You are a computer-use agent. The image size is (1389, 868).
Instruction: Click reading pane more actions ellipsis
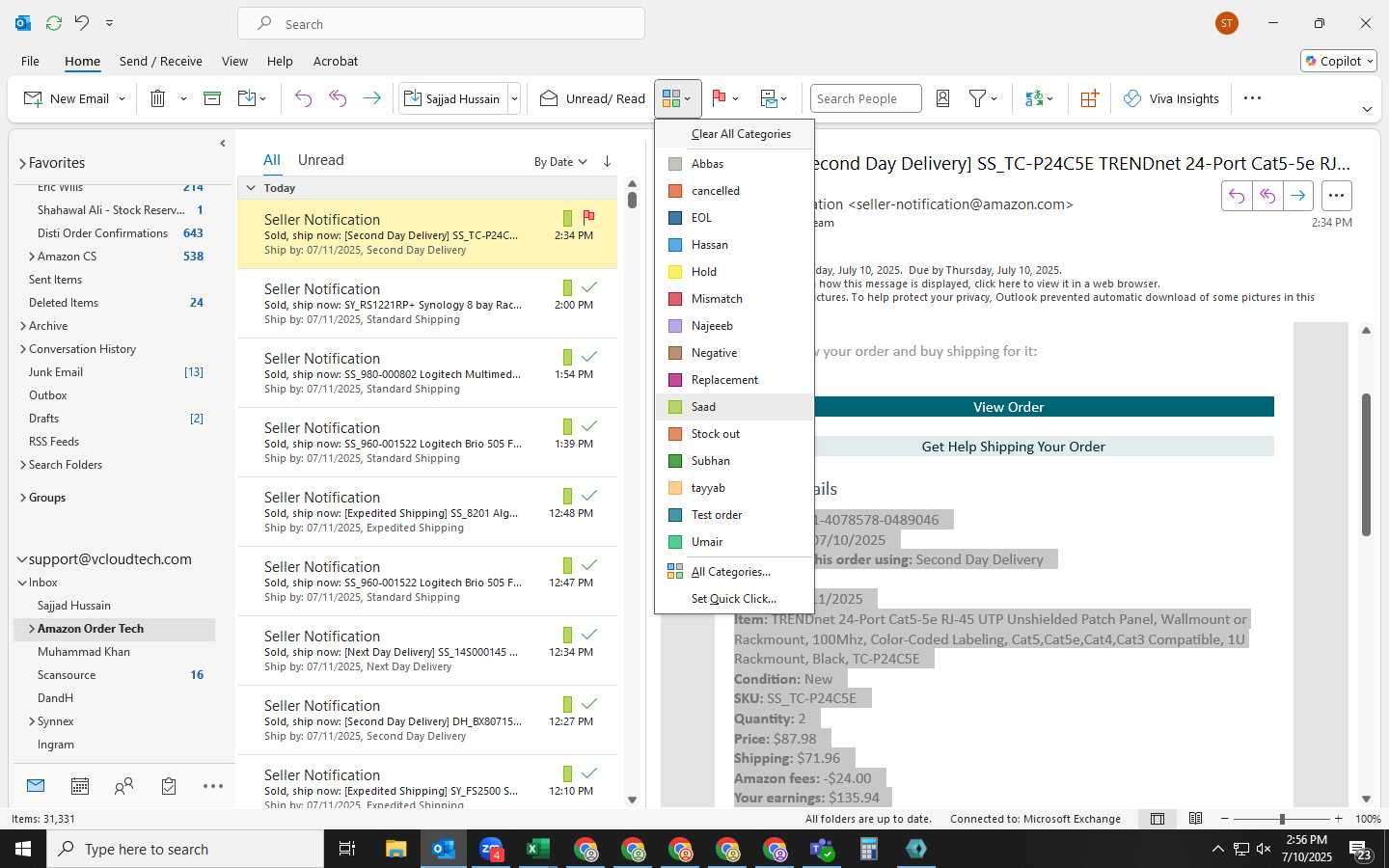[x=1336, y=196]
